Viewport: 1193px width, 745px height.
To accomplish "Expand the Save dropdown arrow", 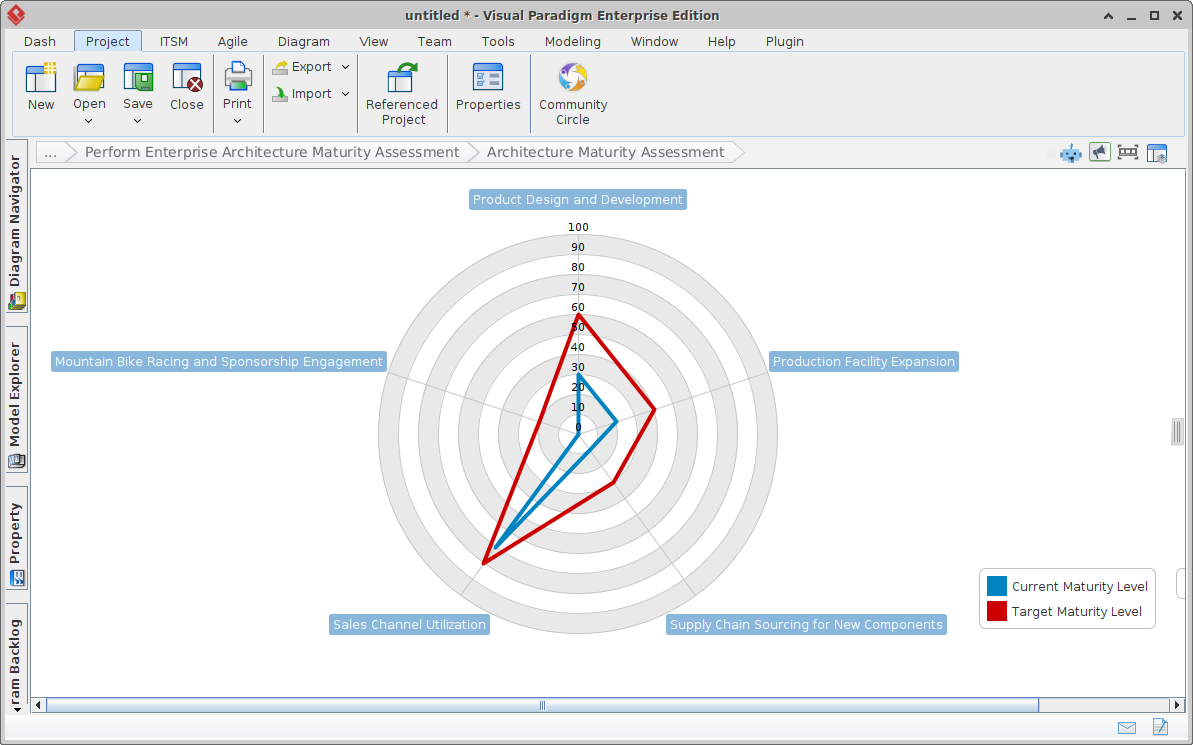I will [x=138, y=121].
